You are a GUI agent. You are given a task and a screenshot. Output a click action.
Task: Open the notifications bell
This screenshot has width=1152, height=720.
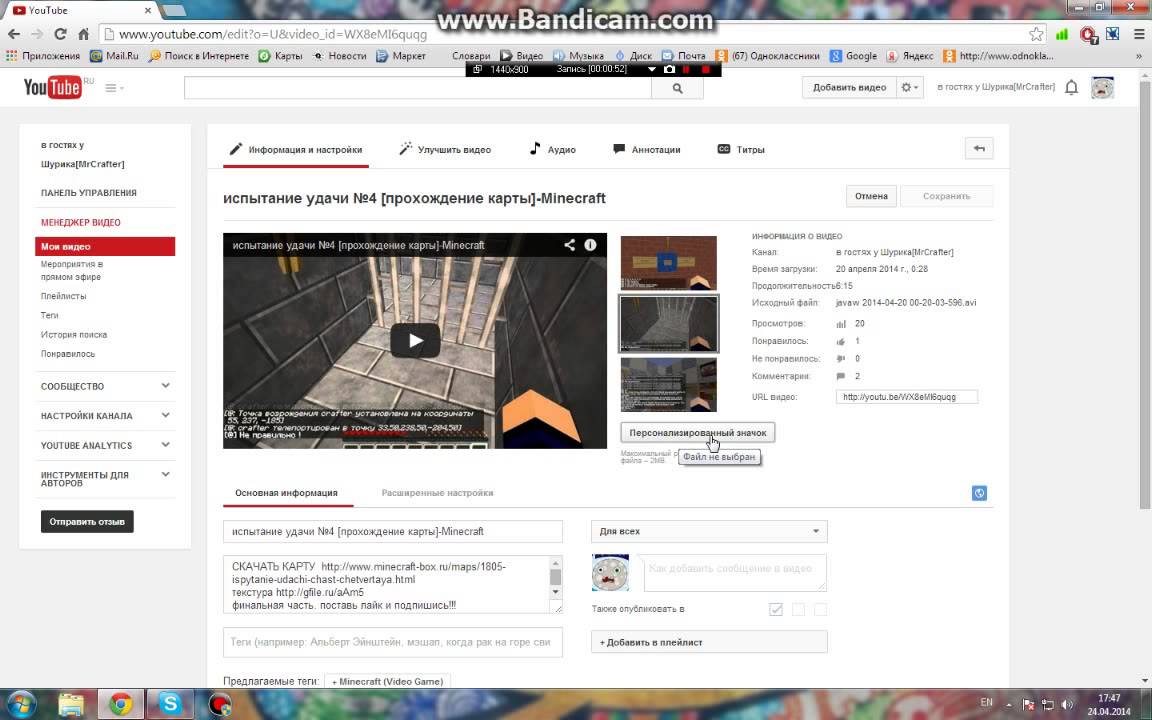(x=1071, y=87)
